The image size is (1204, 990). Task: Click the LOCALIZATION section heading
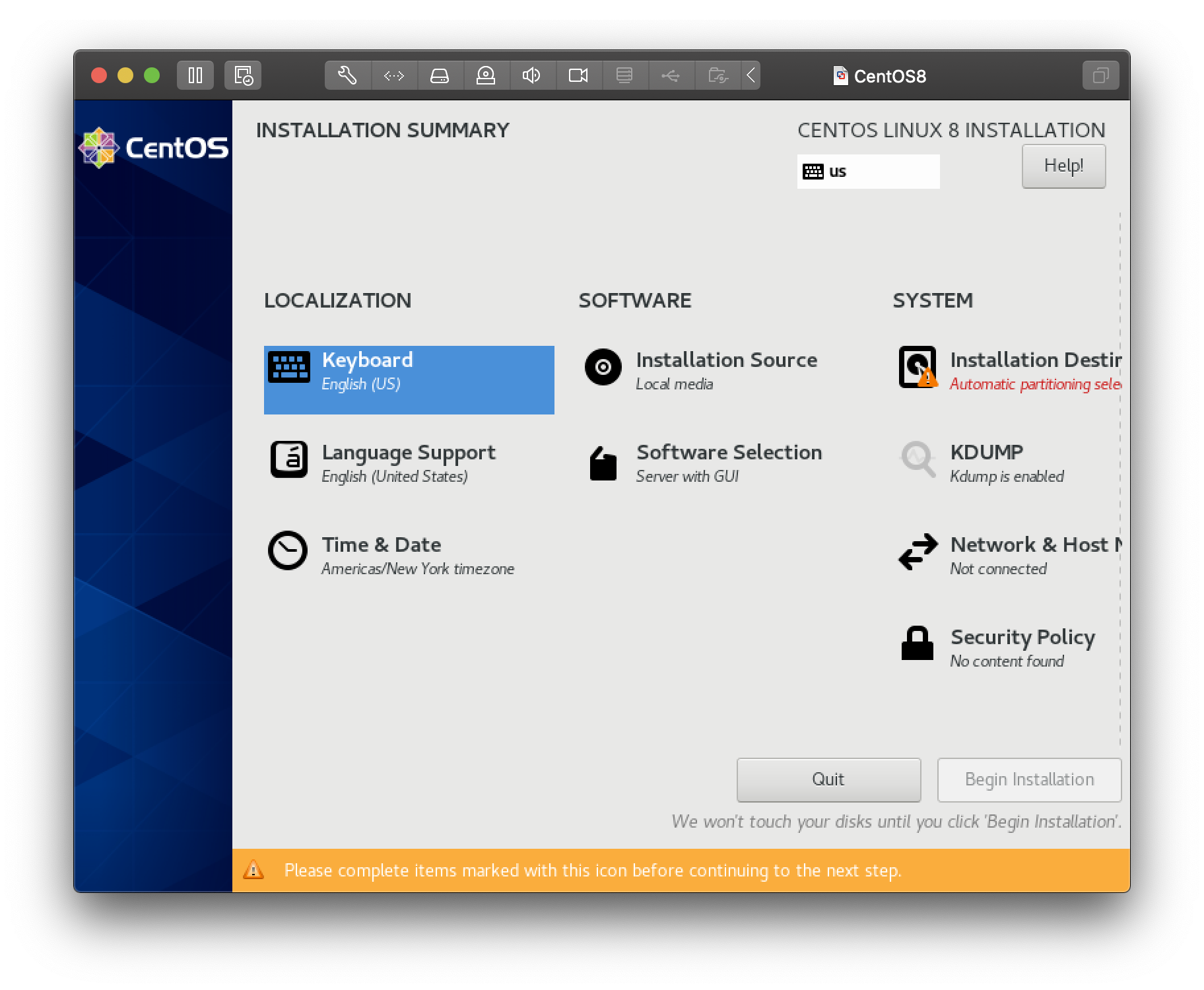pos(337,300)
